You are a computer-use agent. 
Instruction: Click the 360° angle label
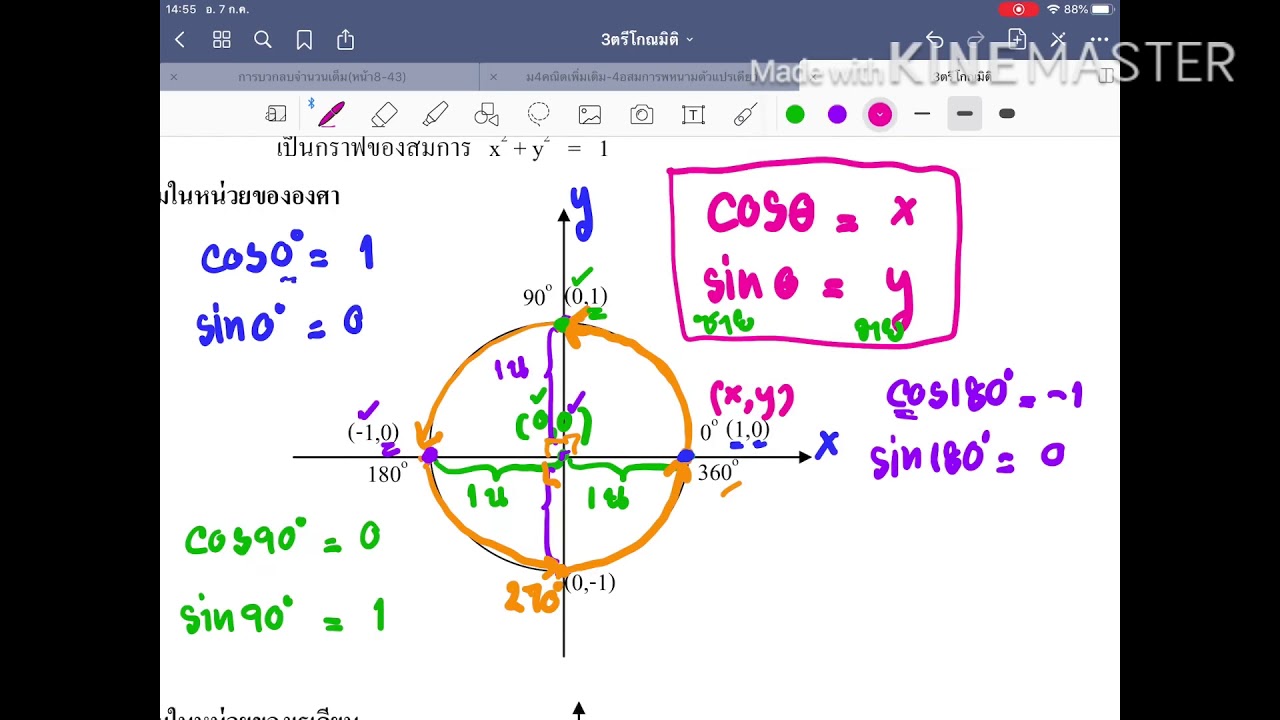(x=718, y=472)
